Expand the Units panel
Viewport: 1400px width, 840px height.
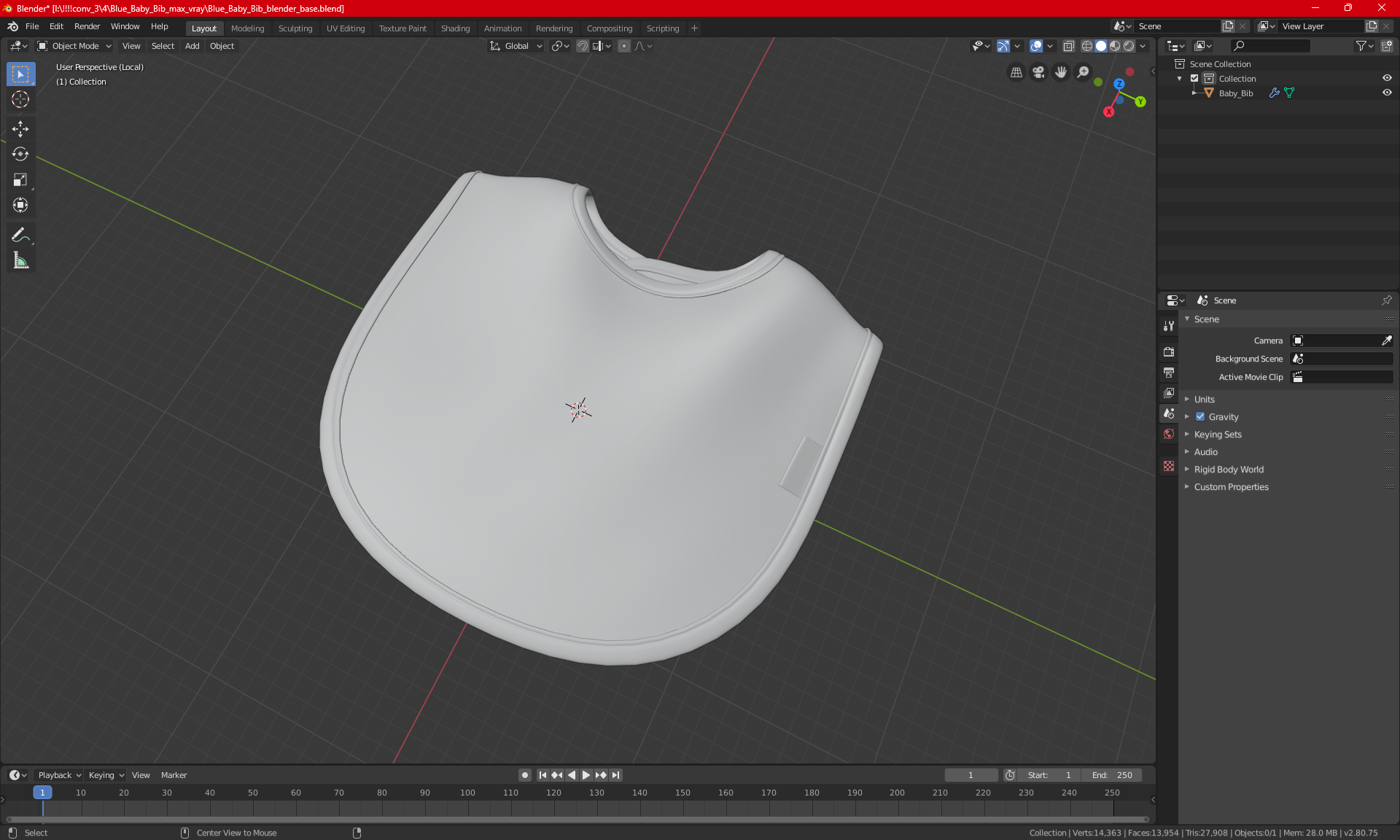[1204, 400]
